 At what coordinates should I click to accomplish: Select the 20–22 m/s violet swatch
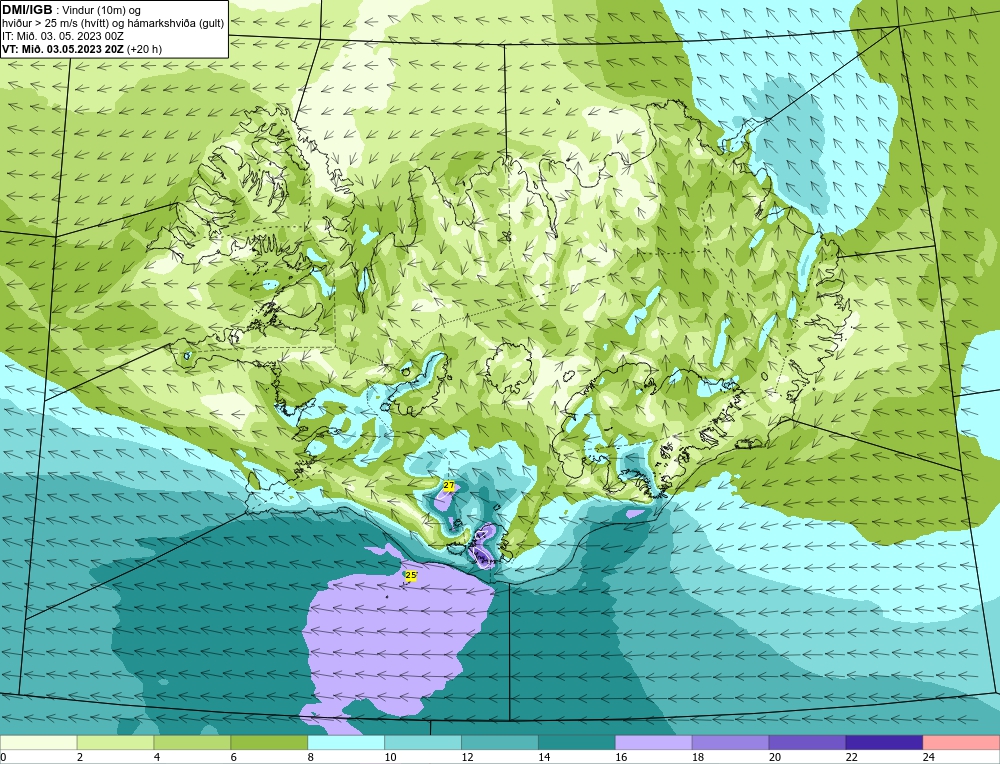coord(807,743)
